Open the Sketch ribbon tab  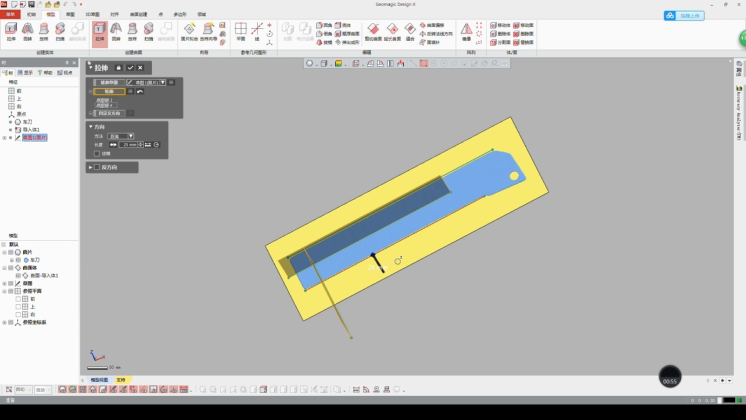point(70,15)
